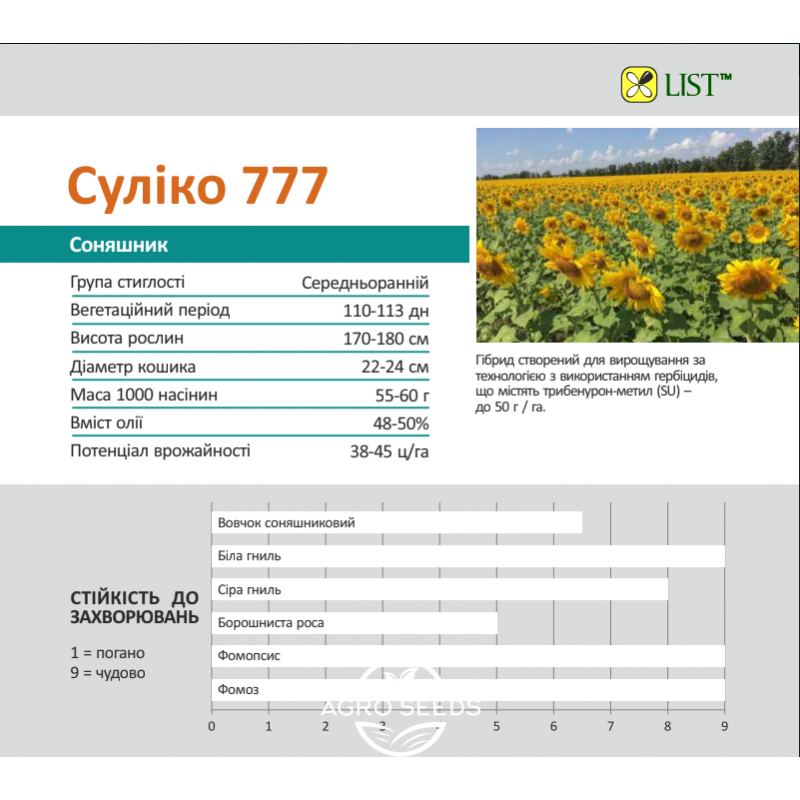This screenshot has height=800, width=800.
Task: Select the '170-180 см' value
Action: [386, 339]
